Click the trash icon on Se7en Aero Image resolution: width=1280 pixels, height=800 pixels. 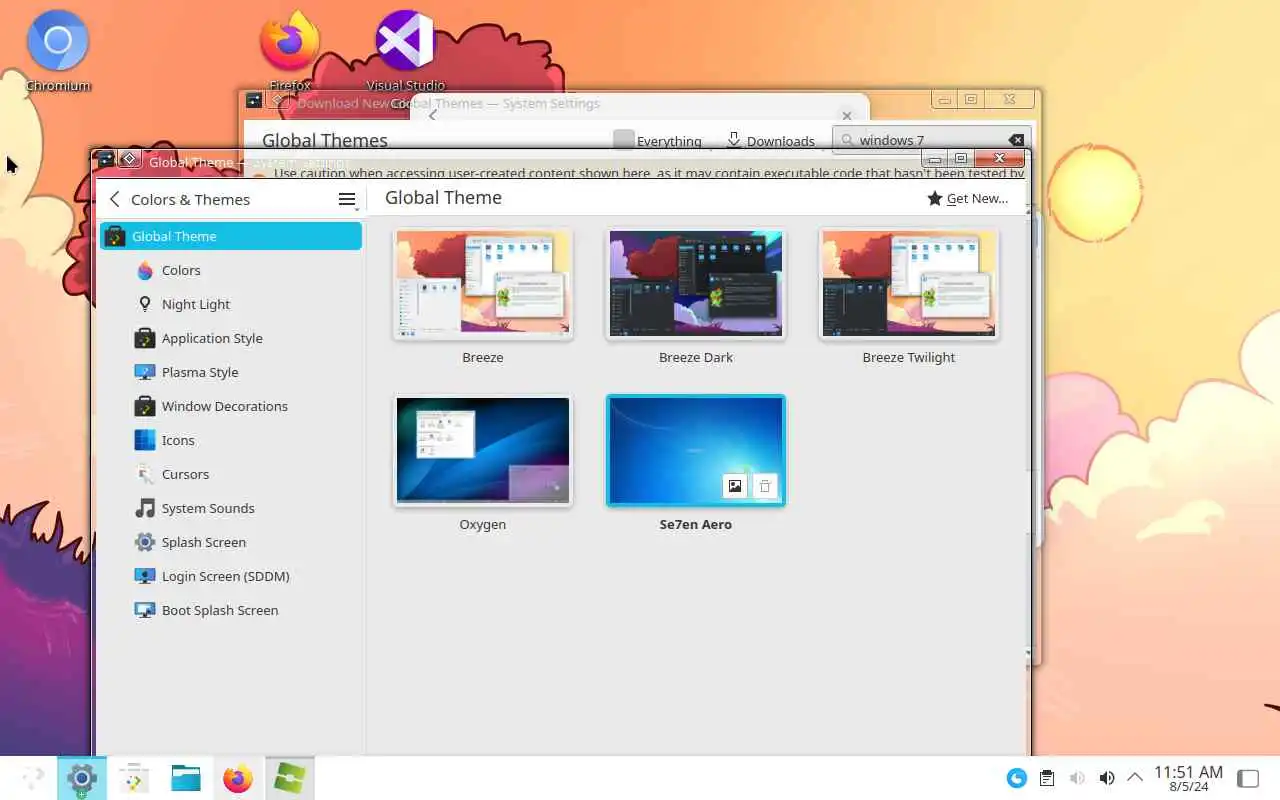click(x=765, y=486)
